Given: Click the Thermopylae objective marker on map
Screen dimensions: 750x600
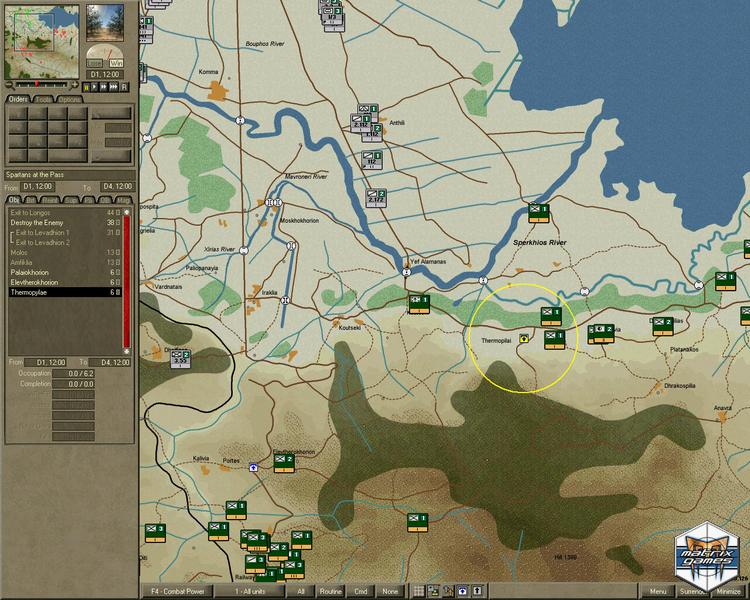Looking at the screenshot, I should (x=524, y=338).
